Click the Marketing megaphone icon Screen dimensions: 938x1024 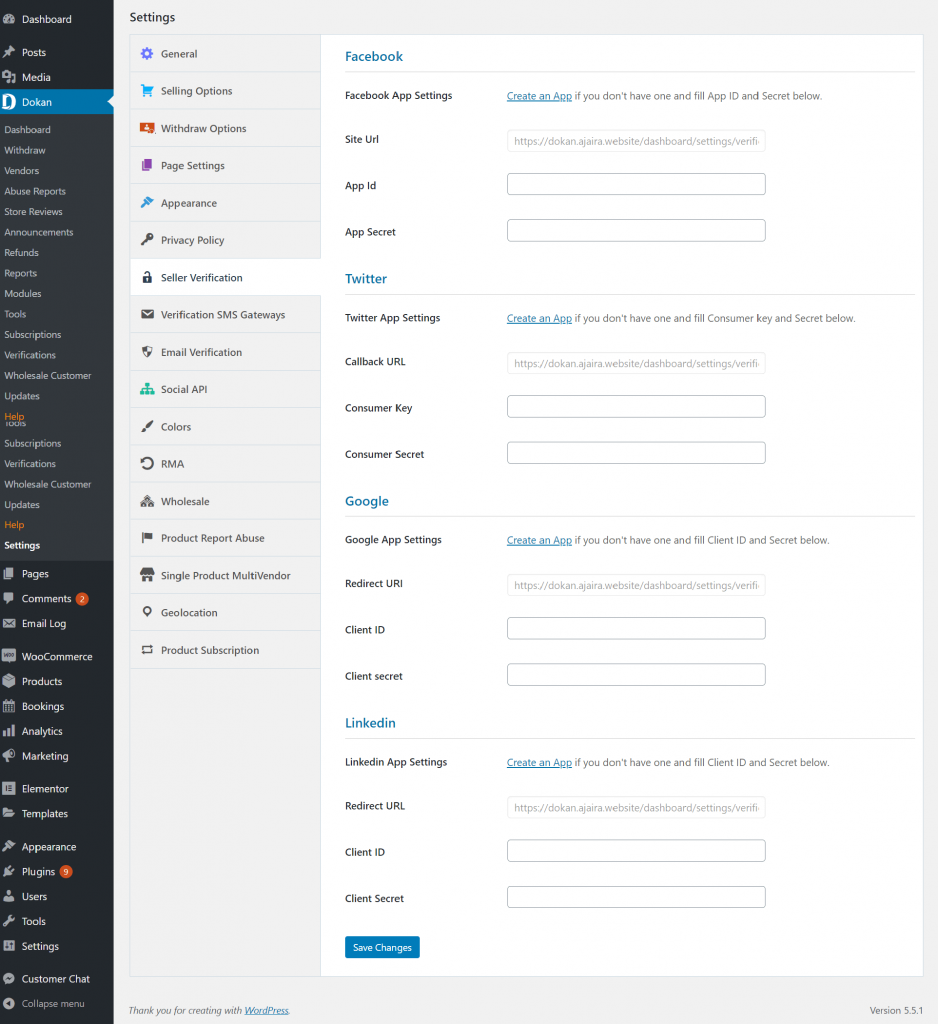pos(8,756)
